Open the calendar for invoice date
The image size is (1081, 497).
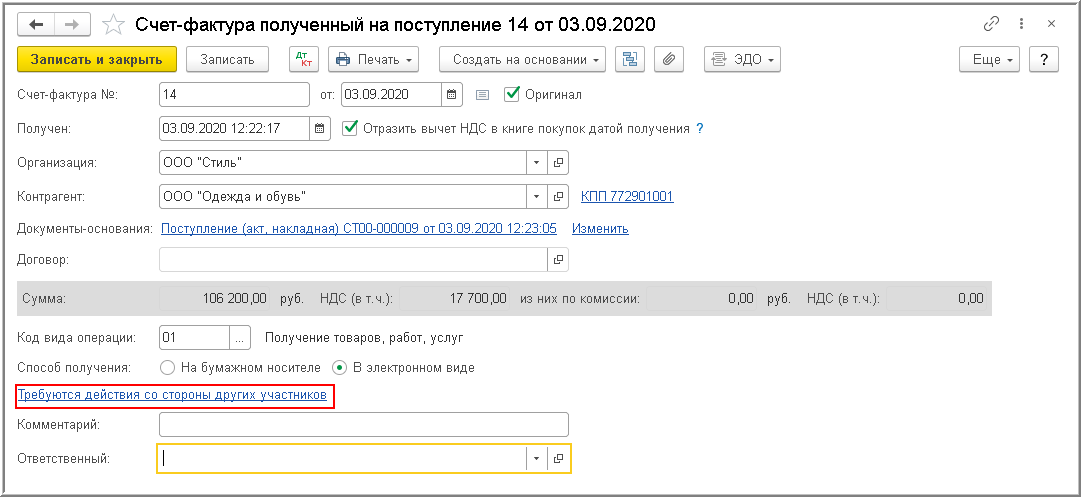[x=453, y=95]
